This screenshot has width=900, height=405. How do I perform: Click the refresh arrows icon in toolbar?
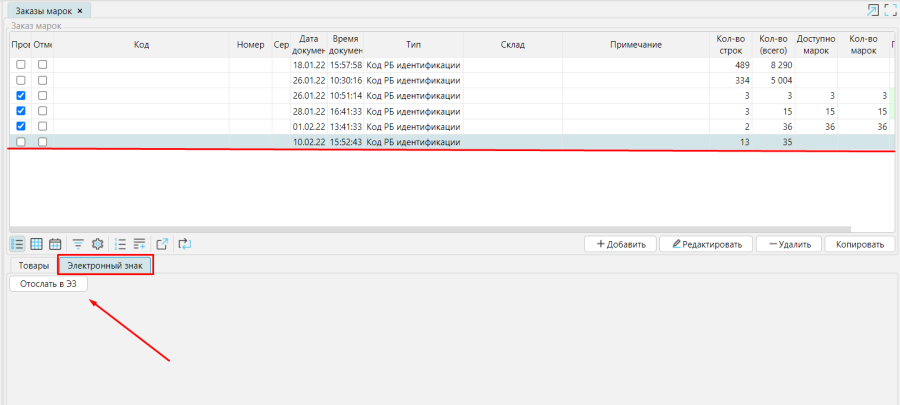coord(185,243)
